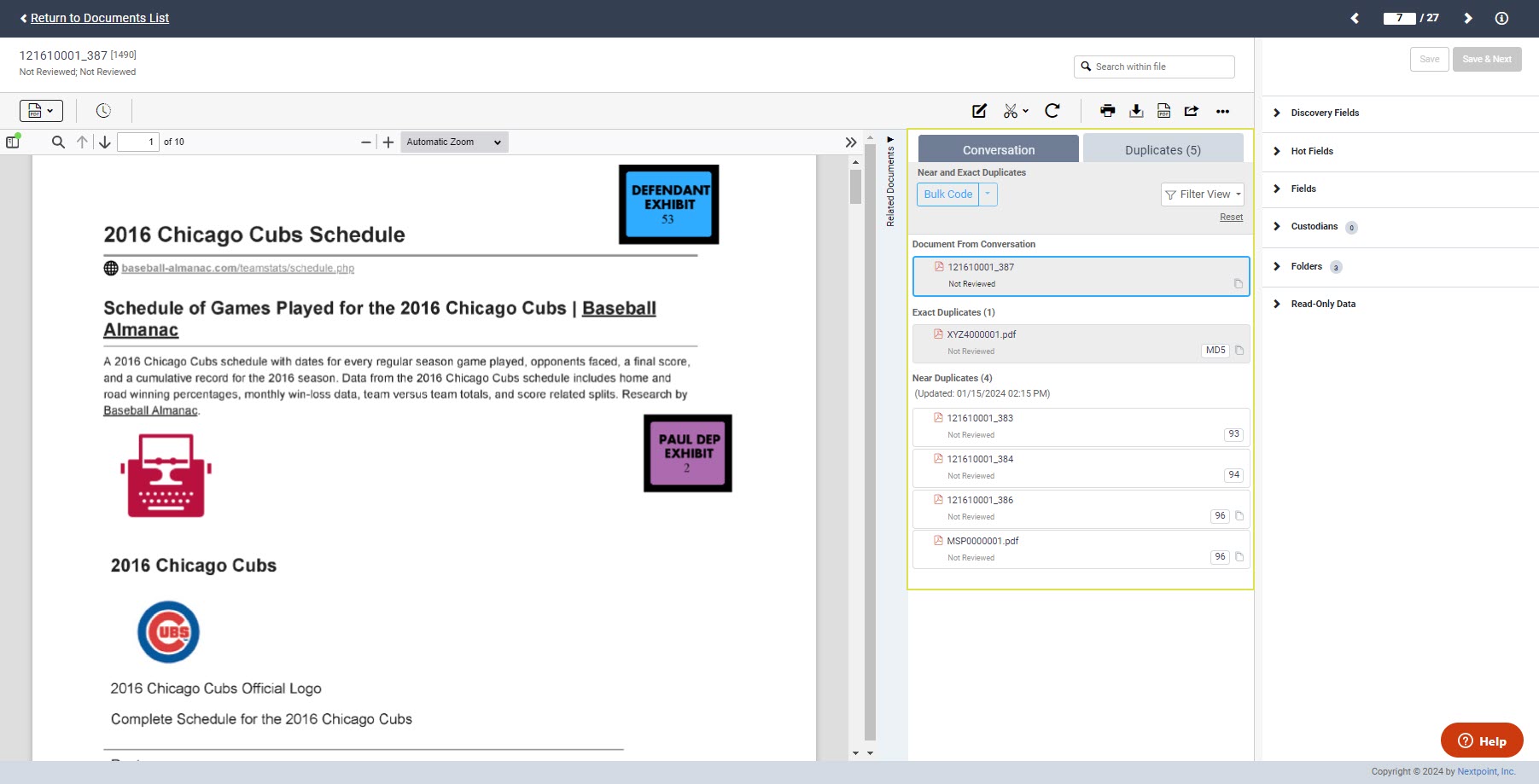The image size is (1539, 784).
Task: Click the edit document pencil icon
Action: coord(980,111)
